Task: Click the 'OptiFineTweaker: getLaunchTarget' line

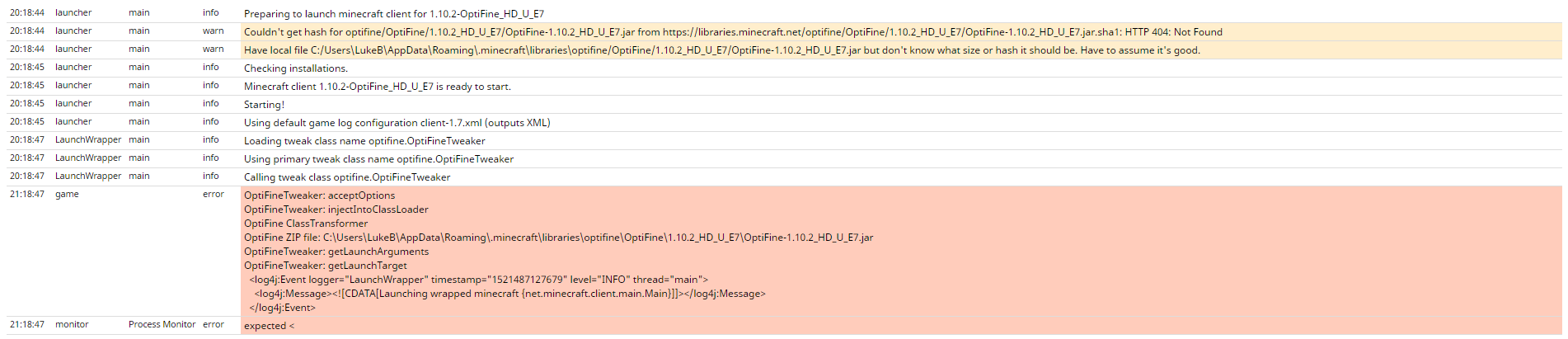Action: [x=326, y=266]
